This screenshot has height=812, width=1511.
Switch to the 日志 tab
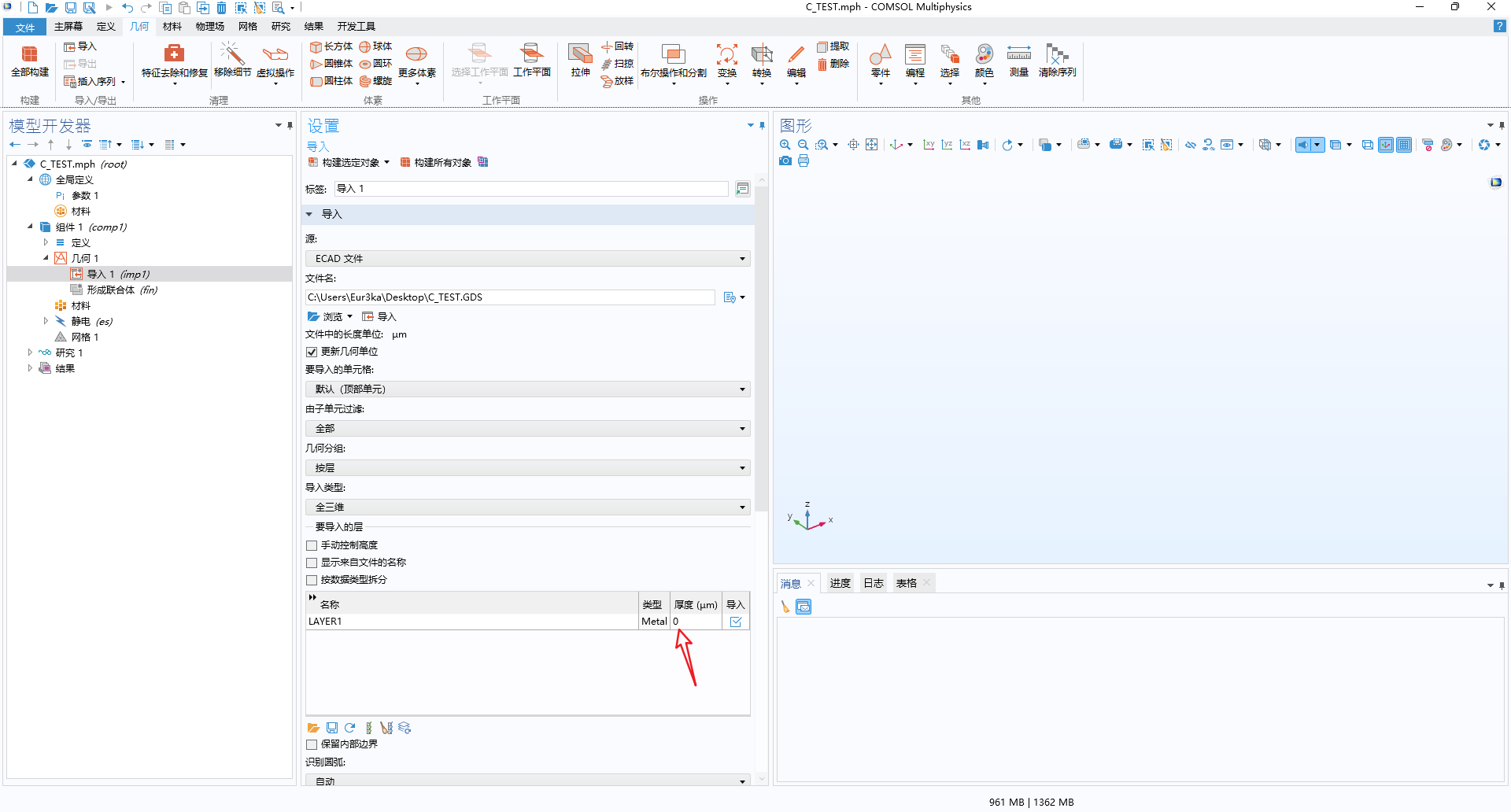pos(874,583)
